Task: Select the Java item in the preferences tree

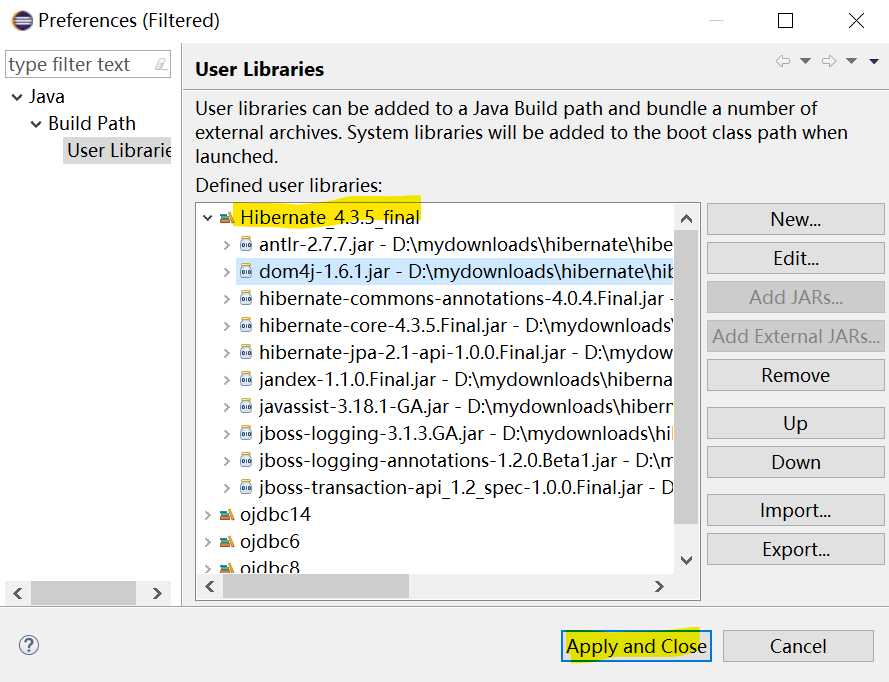Action: tap(46, 97)
